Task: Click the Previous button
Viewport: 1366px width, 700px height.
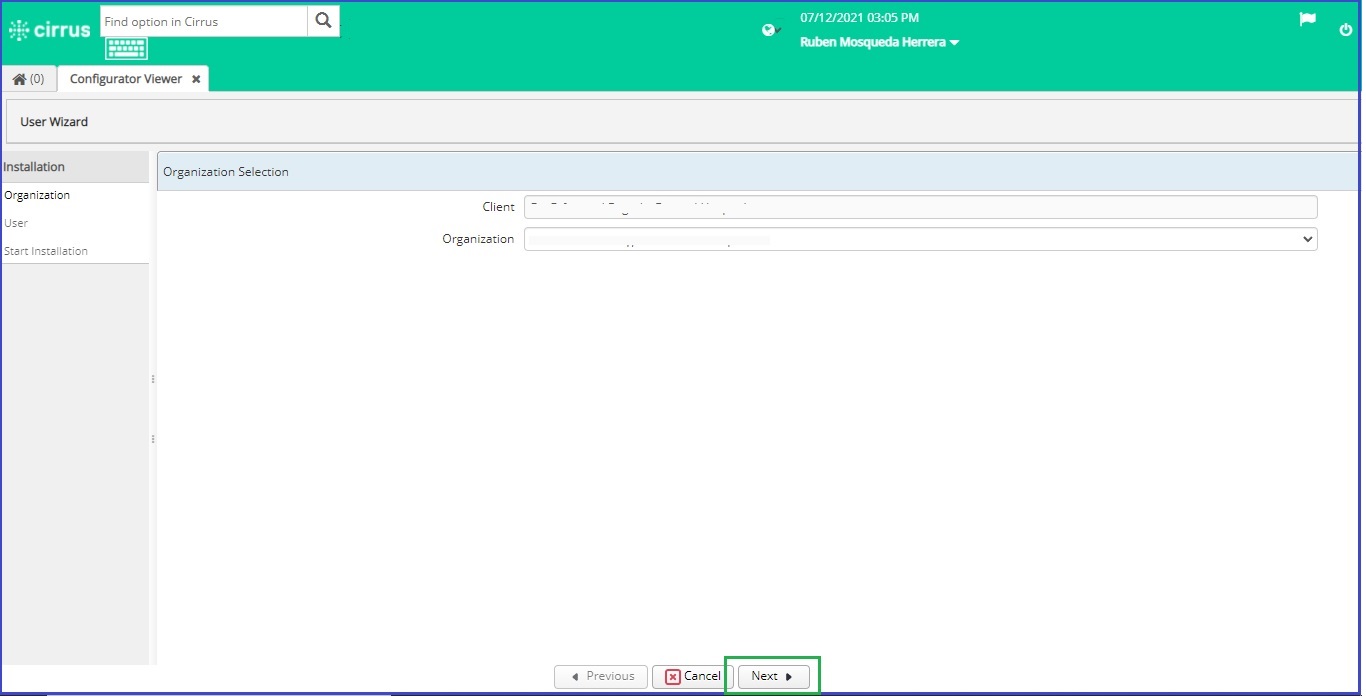Action: [601, 676]
